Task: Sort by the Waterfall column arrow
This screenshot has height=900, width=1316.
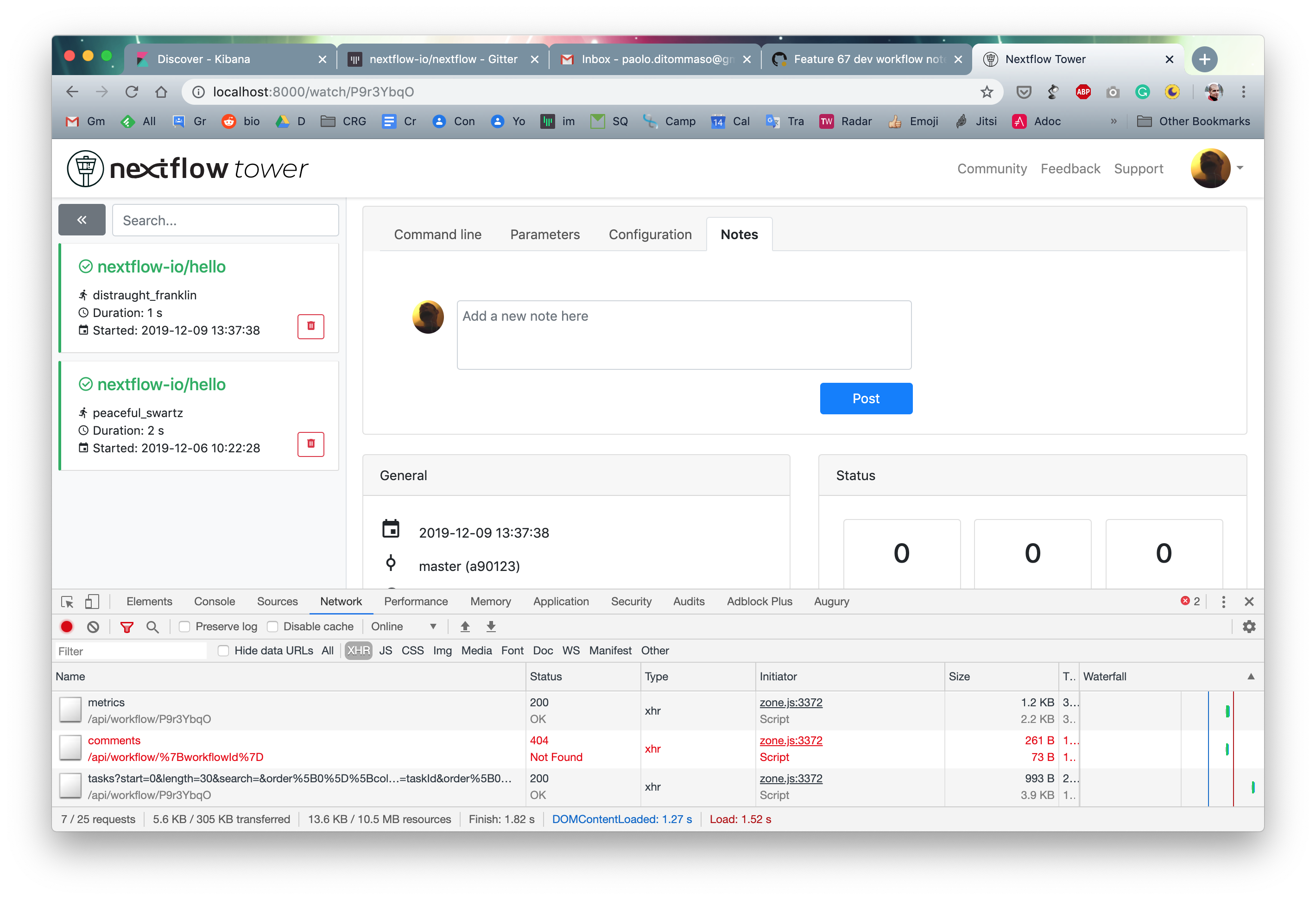Action: pos(1251,676)
